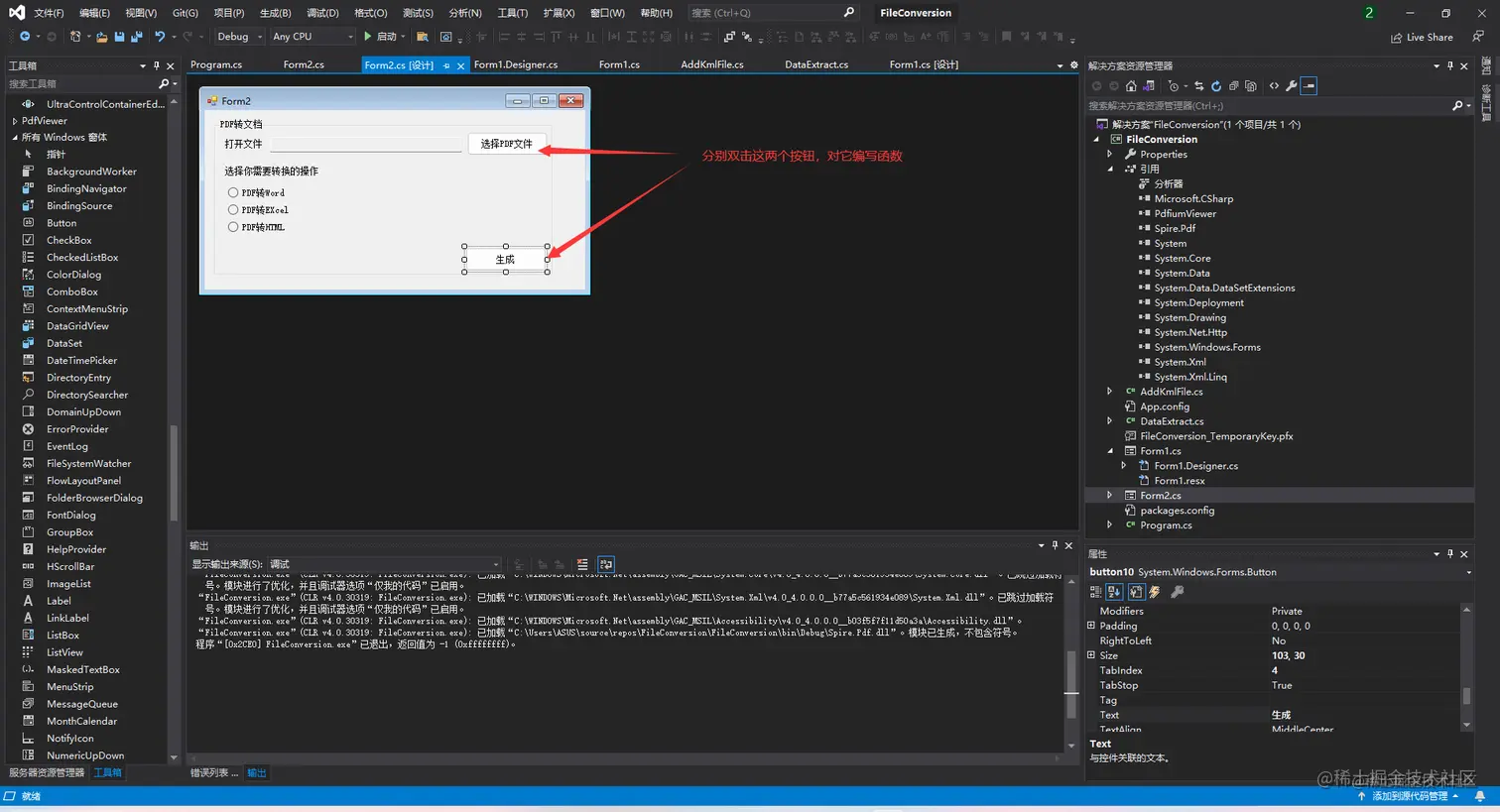1500x812 pixels.
Task: Click Pending Changes Filter clock icon
Action: pos(1174,86)
